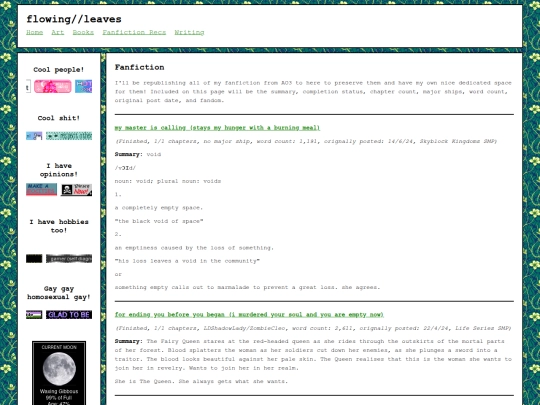Click the skull 'Piracy Now!' badge
540x405 pixels.
[76, 190]
